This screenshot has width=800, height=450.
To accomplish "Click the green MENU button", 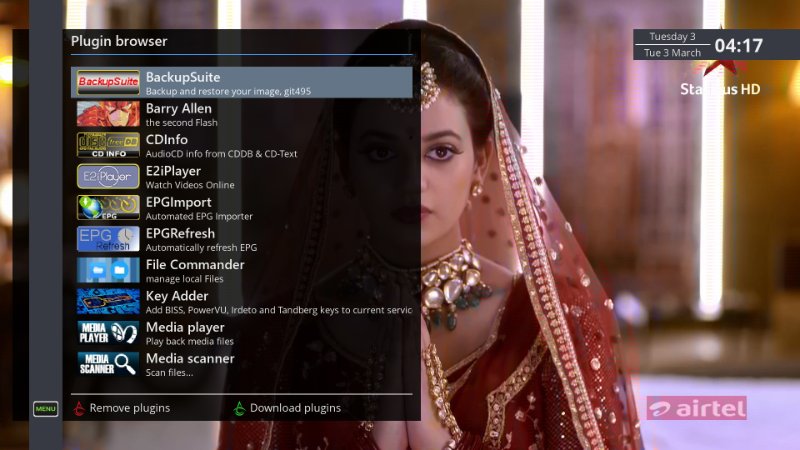I will (x=45, y=409).
